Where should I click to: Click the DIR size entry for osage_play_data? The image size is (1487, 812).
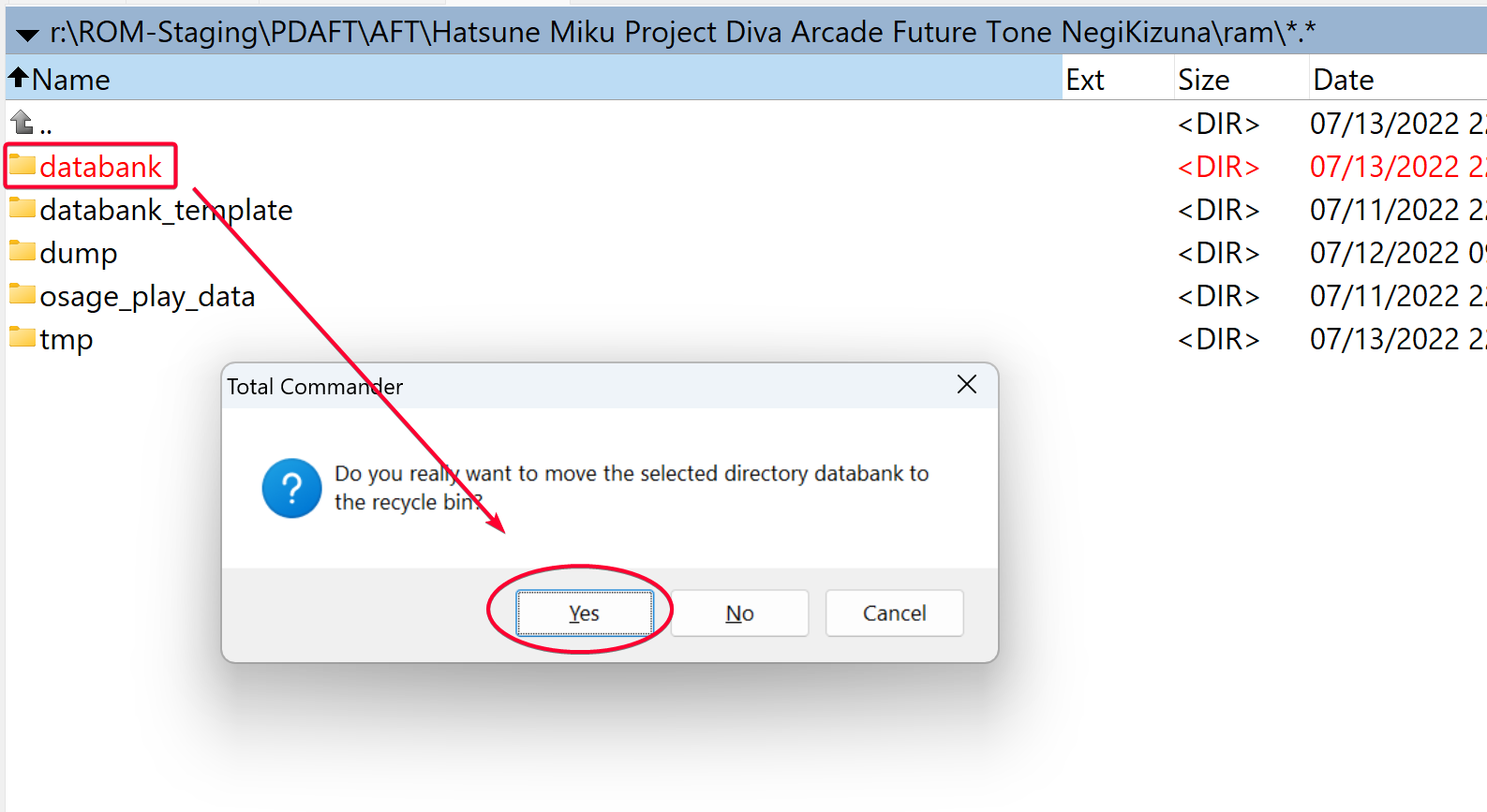(x=1218, y=296)
